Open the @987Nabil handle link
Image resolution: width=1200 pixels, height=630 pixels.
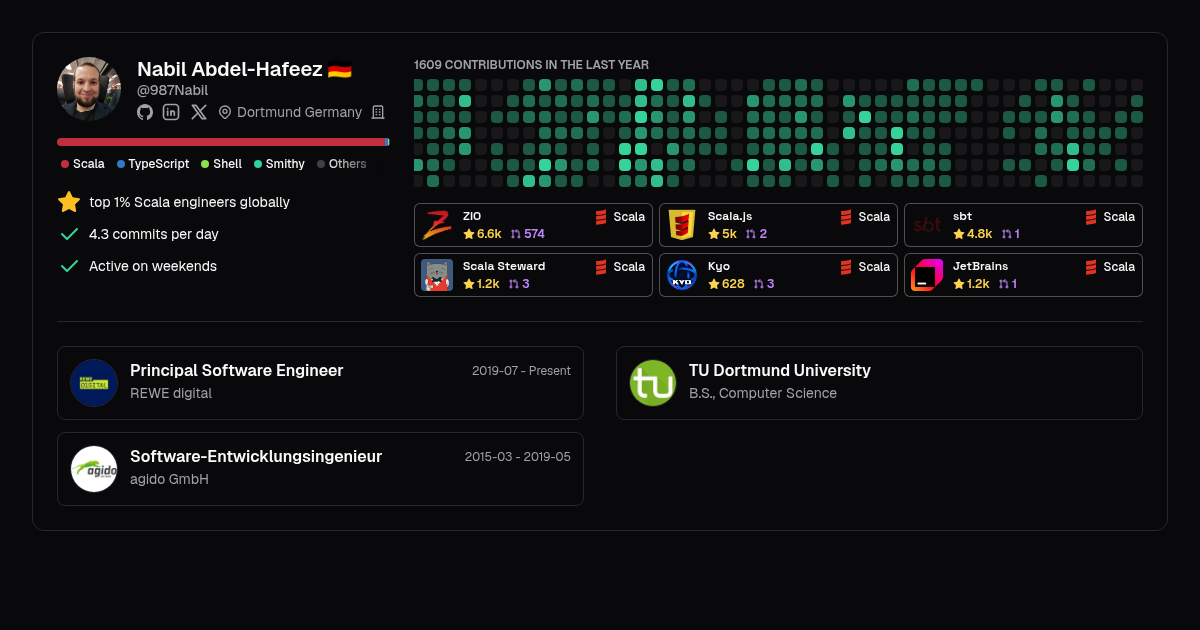pos(172,90)
